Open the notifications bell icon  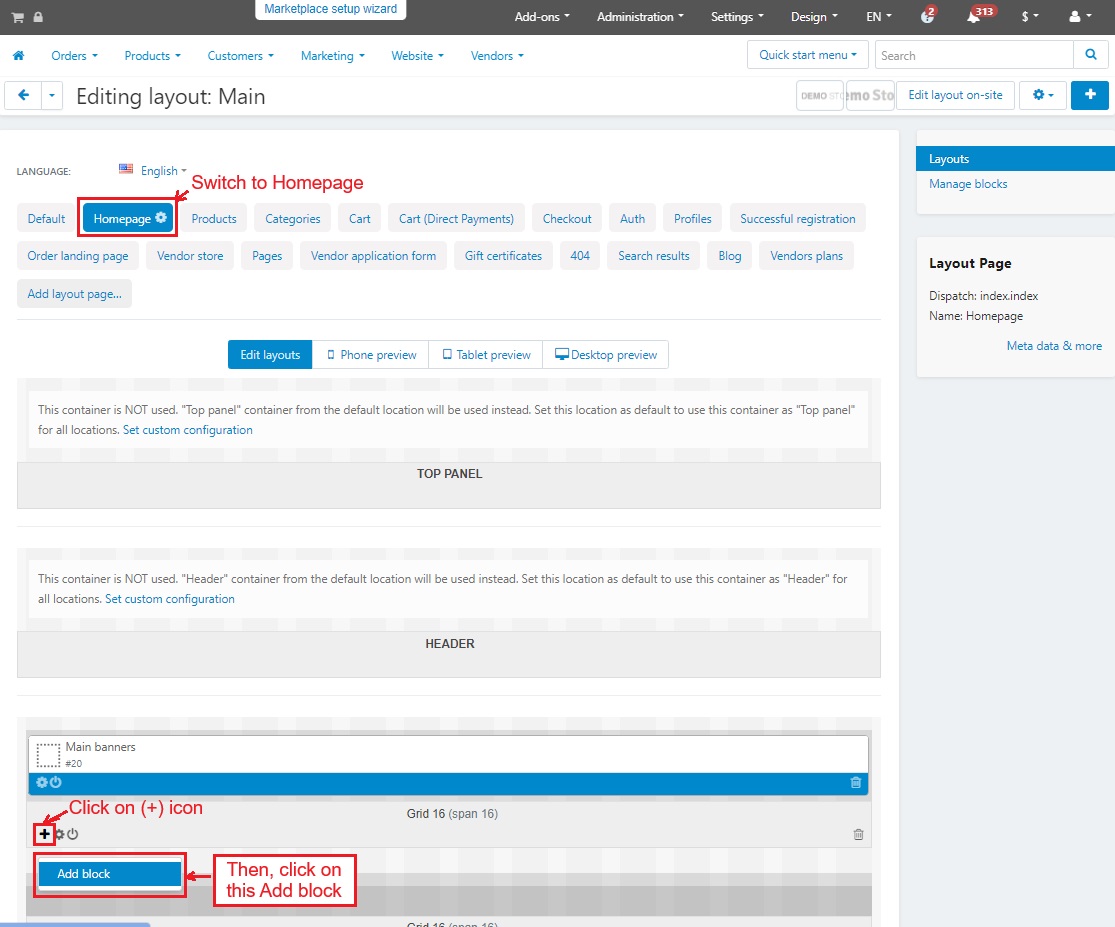point(973,17)
